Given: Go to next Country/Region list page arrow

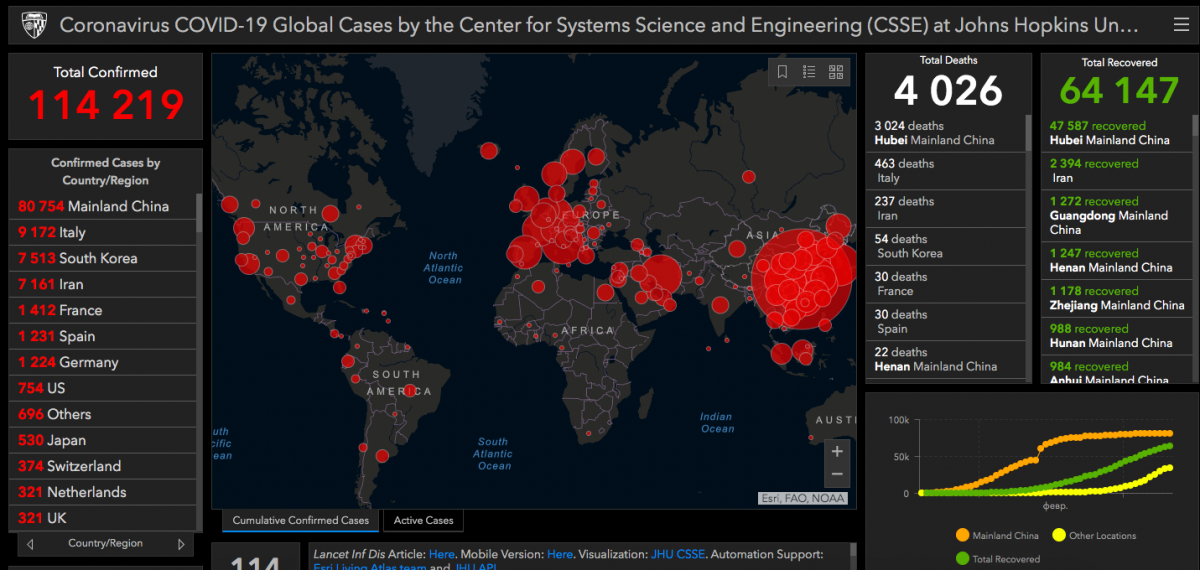Looking at the screenshot, I should (x=181, y=544).
